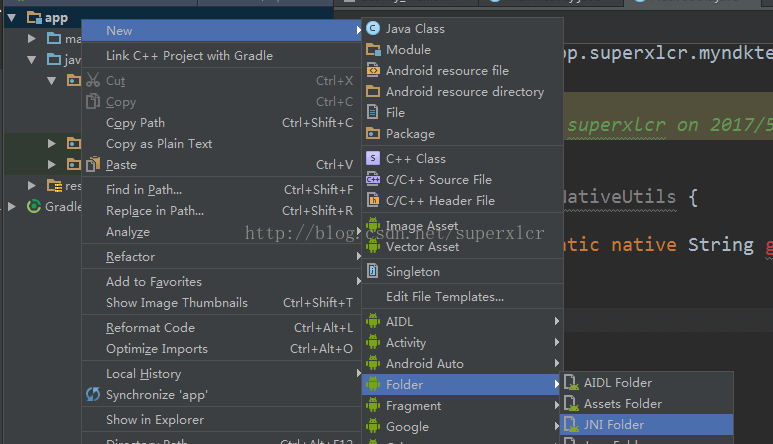Screen dimensions: 773x444
Task: Choose Analyze menu entry
Action: [222, 232]
